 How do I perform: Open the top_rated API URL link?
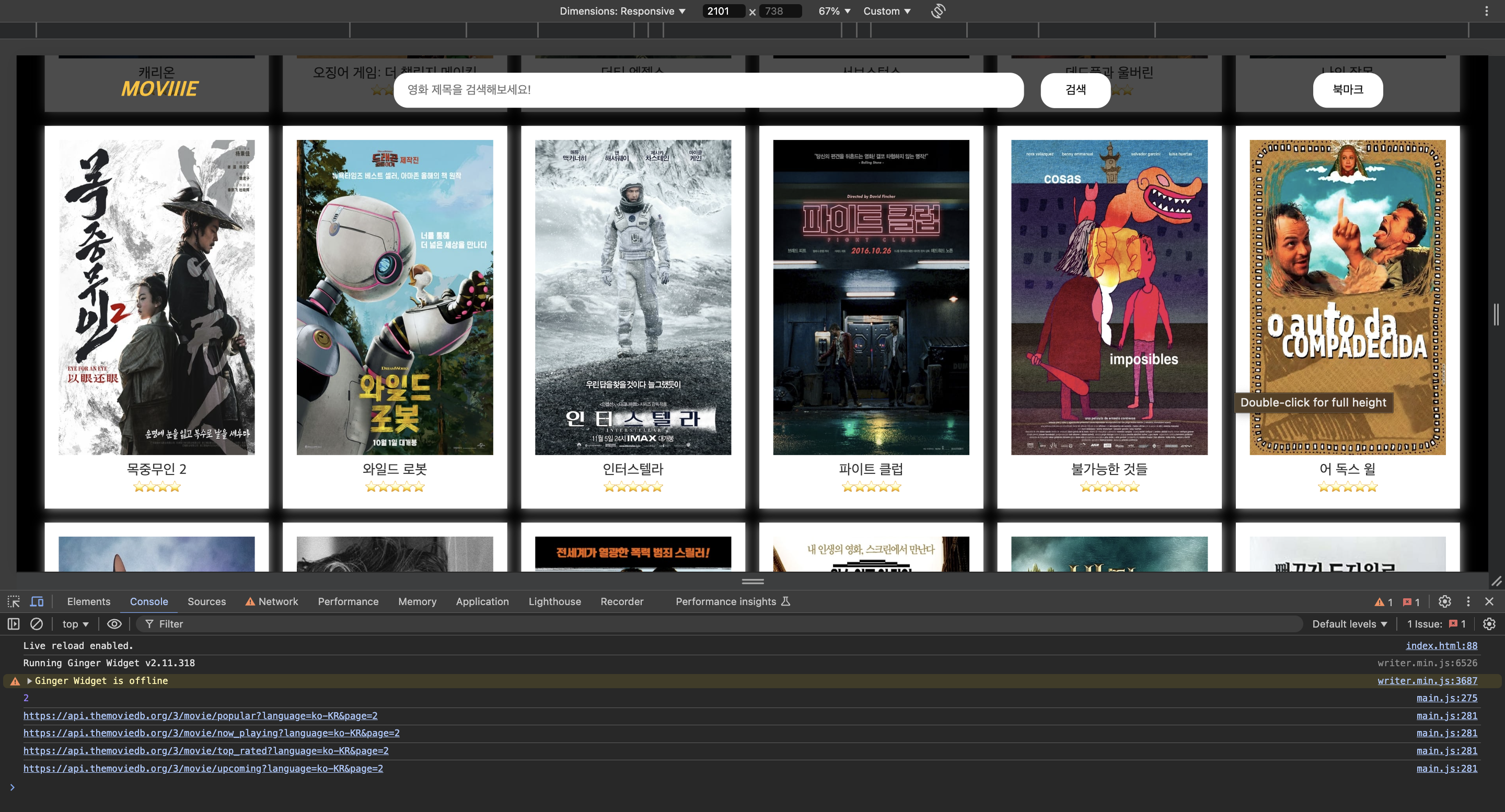tap(206, 751)
